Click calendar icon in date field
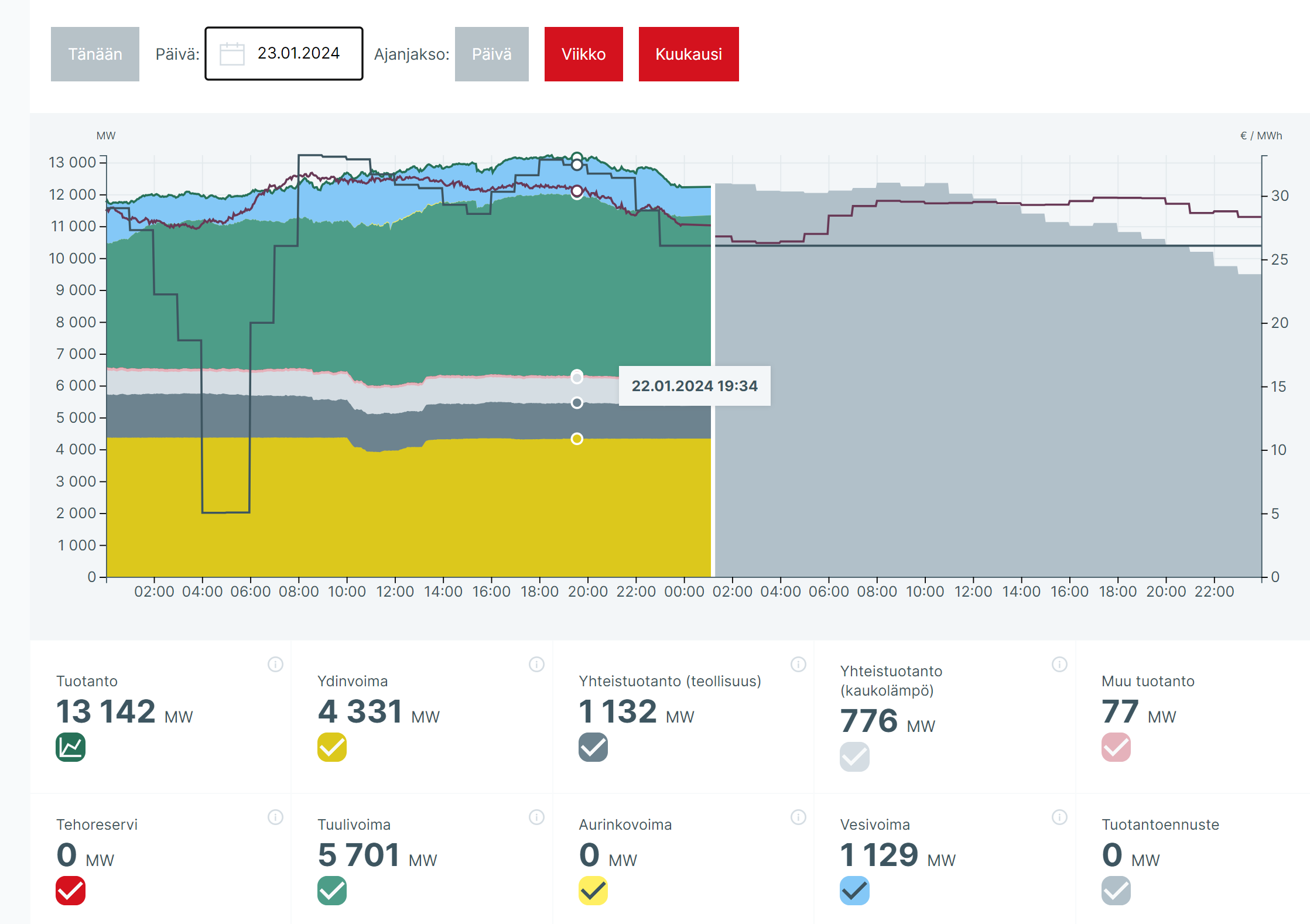 (x=232, y=54)
